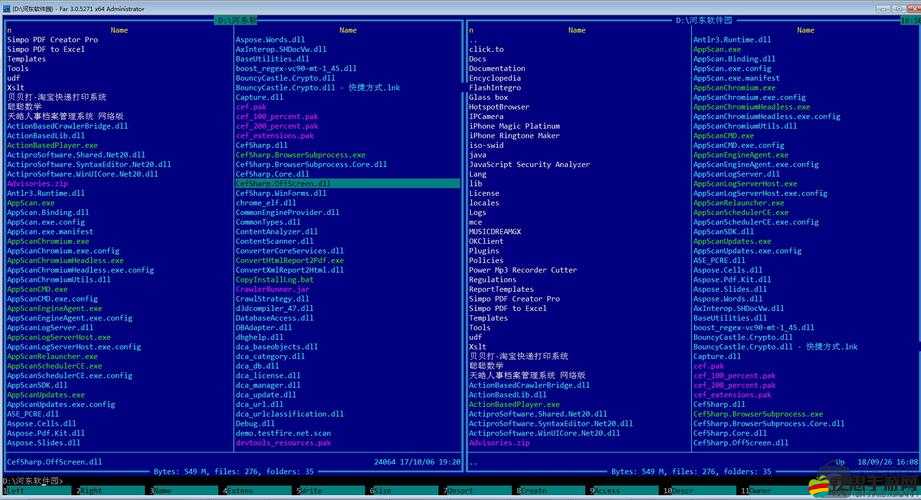Viewport: 921px width, 500px height.
Task: Select ConvertHtmlReport2Pdf.exe file
Action: coord(290,260)
